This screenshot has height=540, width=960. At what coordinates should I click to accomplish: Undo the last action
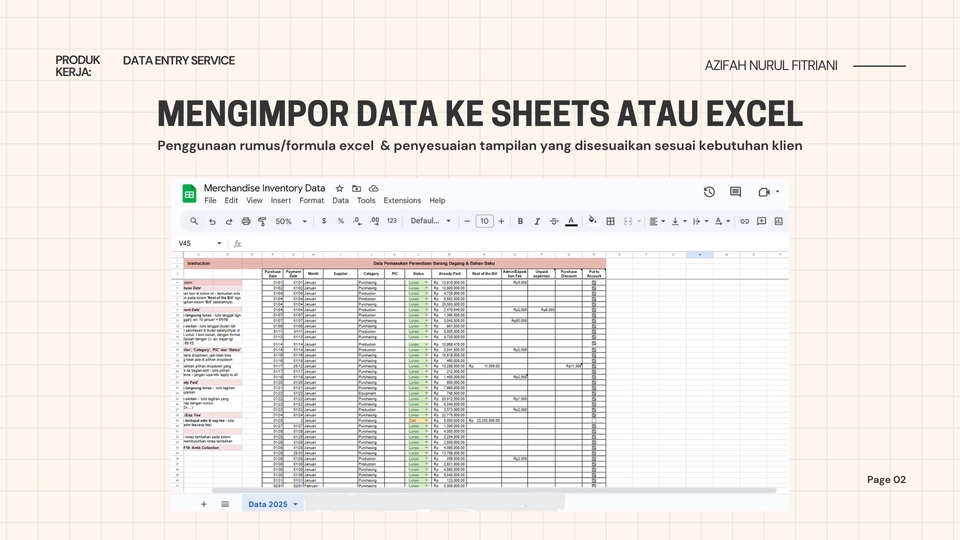pyautogui.click(x=212, y=222)
